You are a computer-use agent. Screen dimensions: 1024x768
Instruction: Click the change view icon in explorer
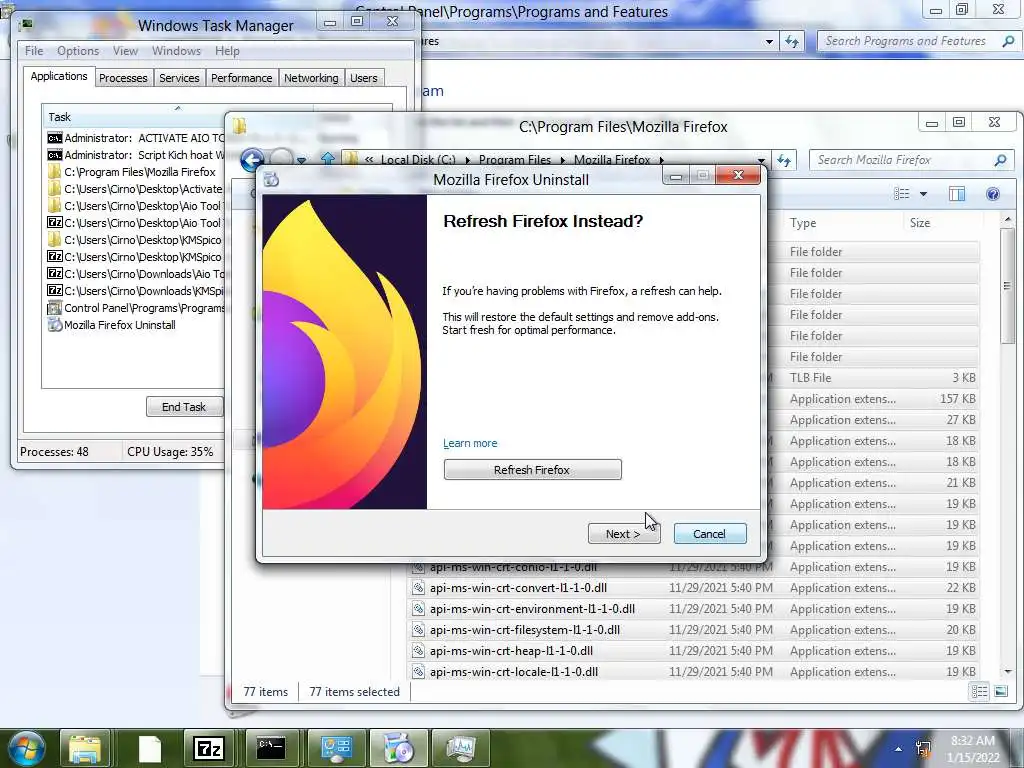click(x=902, y=193)
